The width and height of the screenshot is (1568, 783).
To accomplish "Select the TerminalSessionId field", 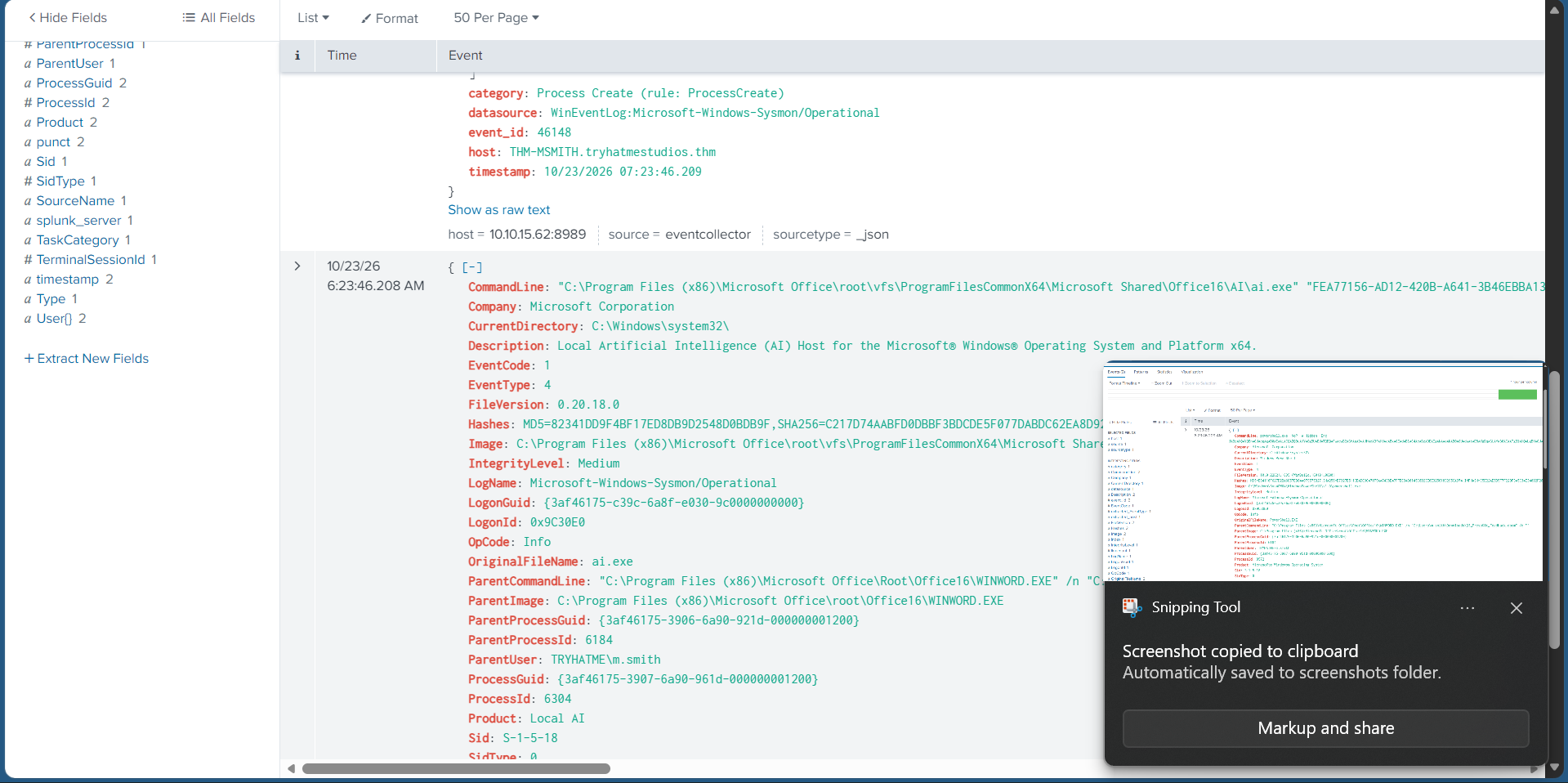I will [91, 260].
